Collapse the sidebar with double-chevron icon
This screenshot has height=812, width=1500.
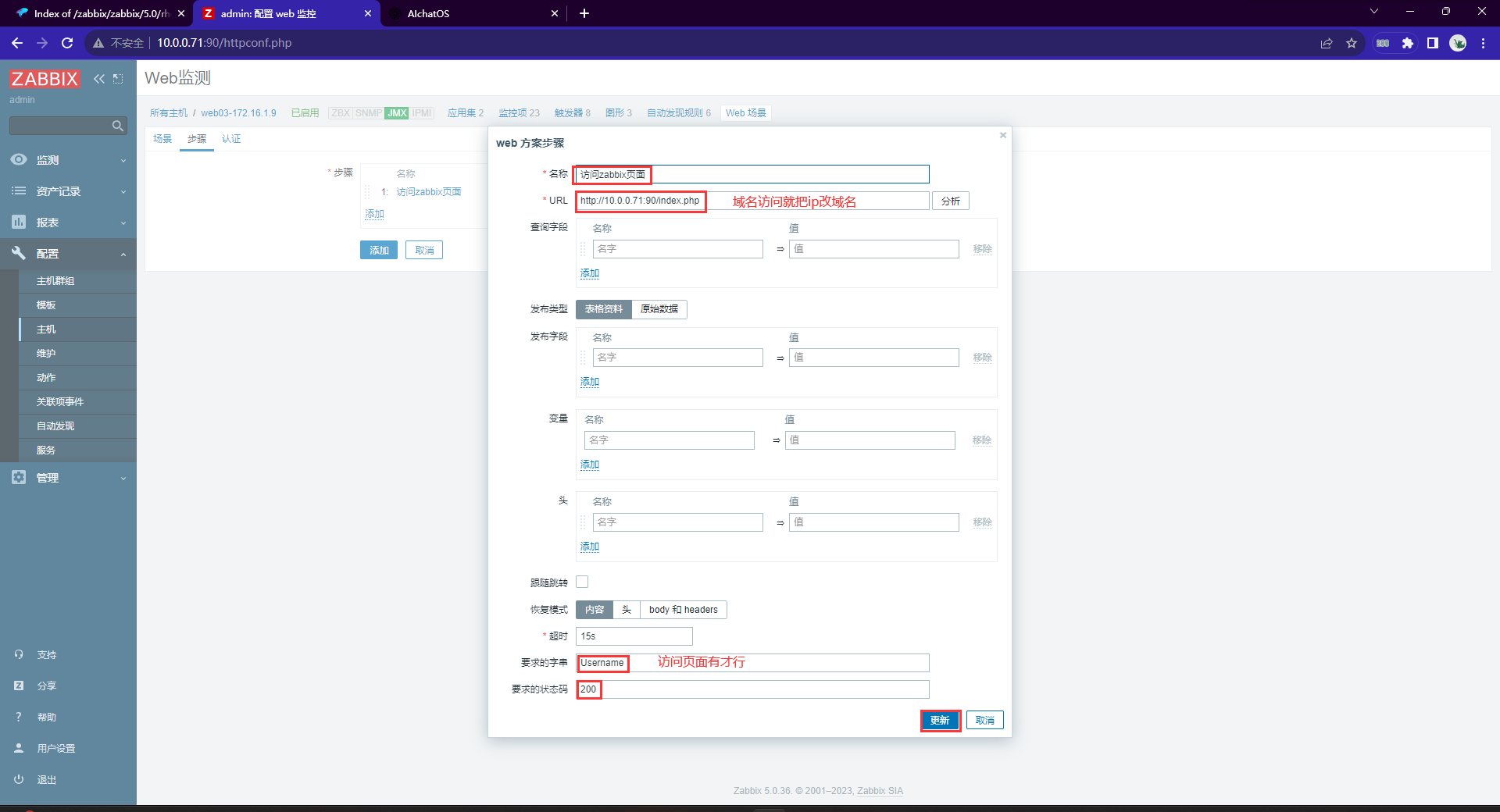[99, 79]
